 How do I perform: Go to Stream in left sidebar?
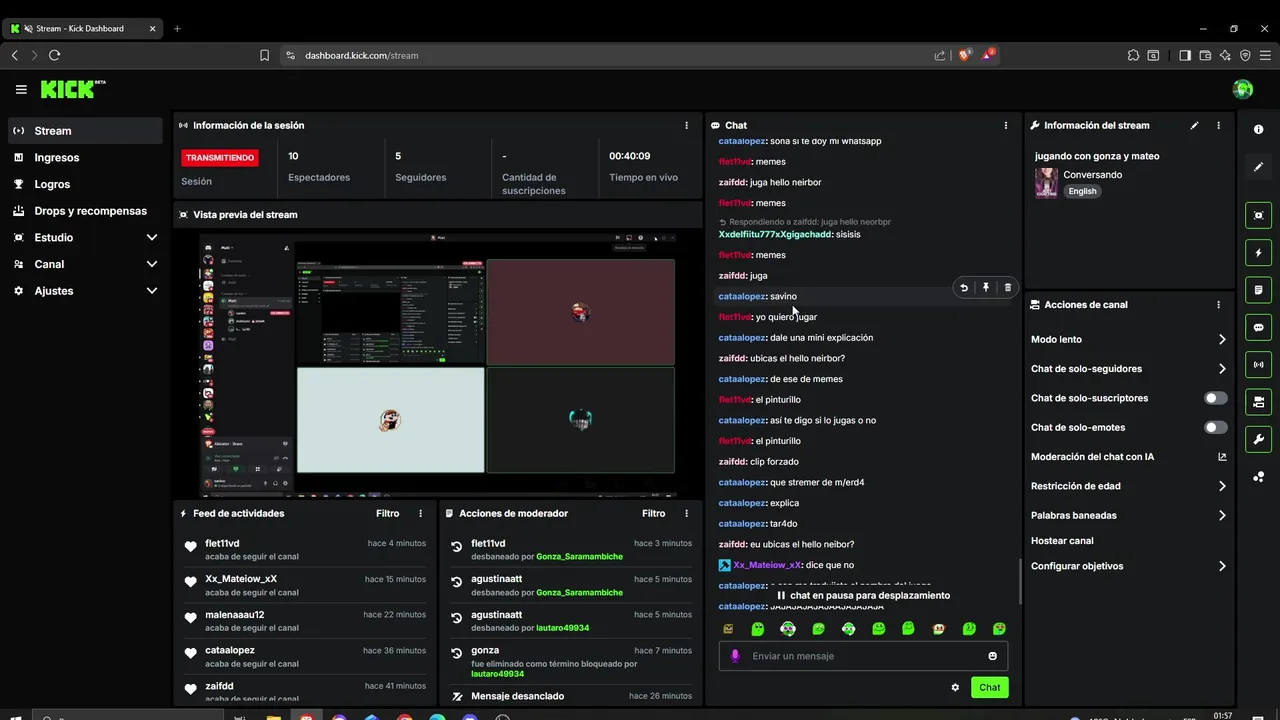point(85,131)
